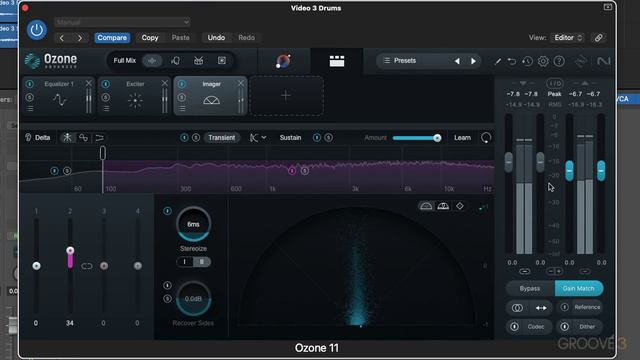
Task: Solo the Sustain signal
Action: point(329,138)
